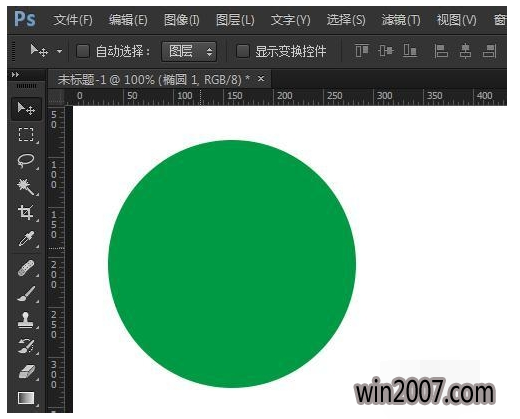The width and height of the screenshot is (520, 419).
Task: Choose the Brush tool
Action: (26, 294)
